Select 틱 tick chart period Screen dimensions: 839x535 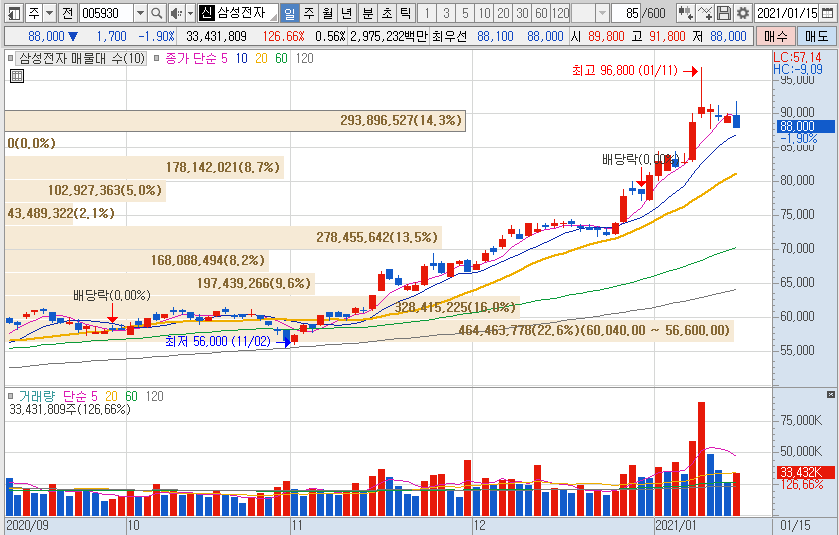pos(406,13)
